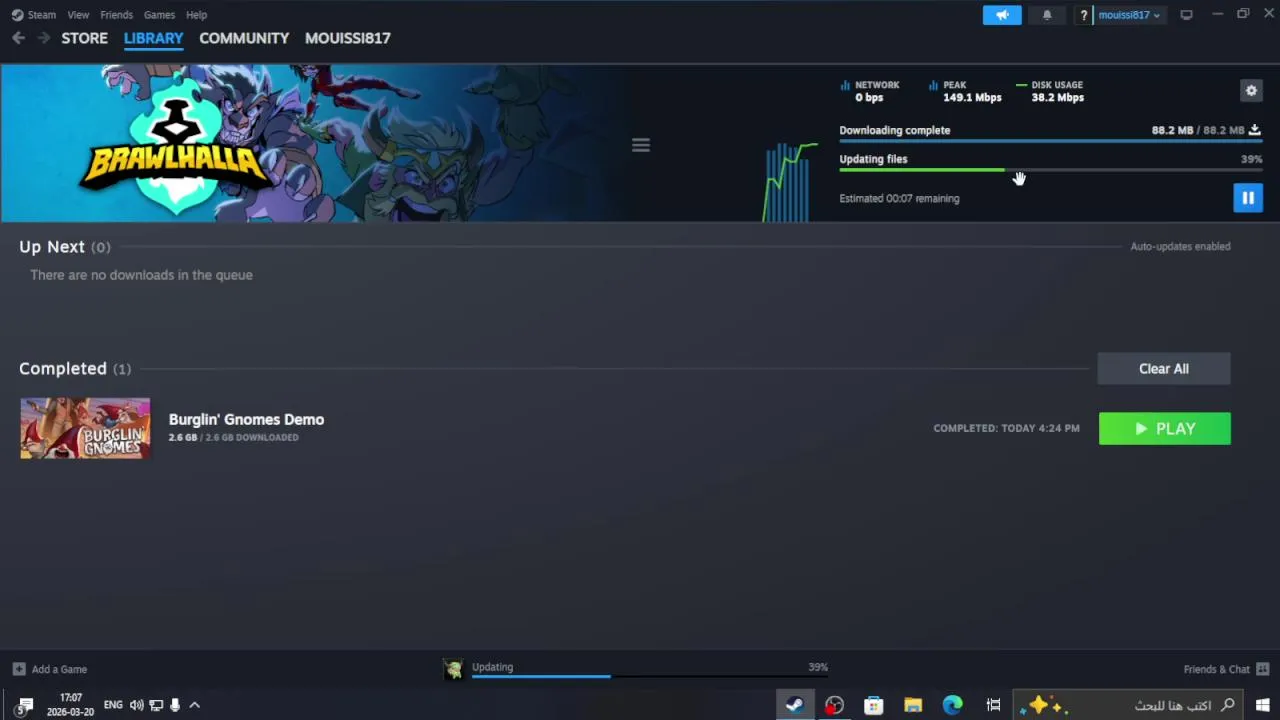Image resolution: width=1280 pixels, height=720 pixels.
Task: Open the Games menu
Action: pos(159,15)
